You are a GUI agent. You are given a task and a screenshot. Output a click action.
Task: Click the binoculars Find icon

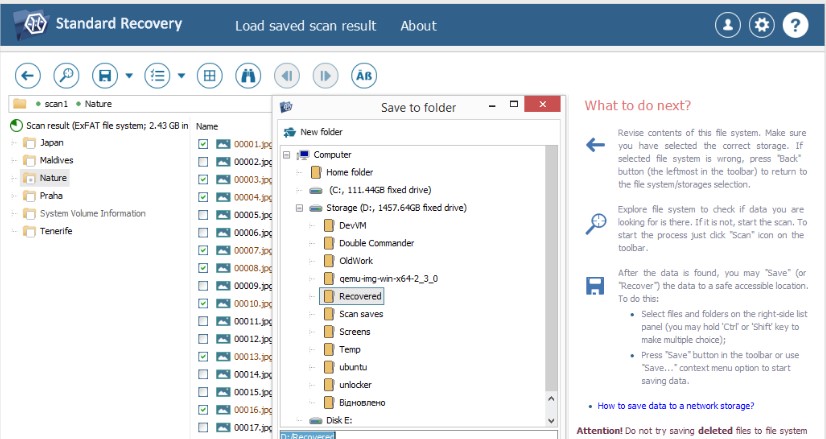click(247, 75)
